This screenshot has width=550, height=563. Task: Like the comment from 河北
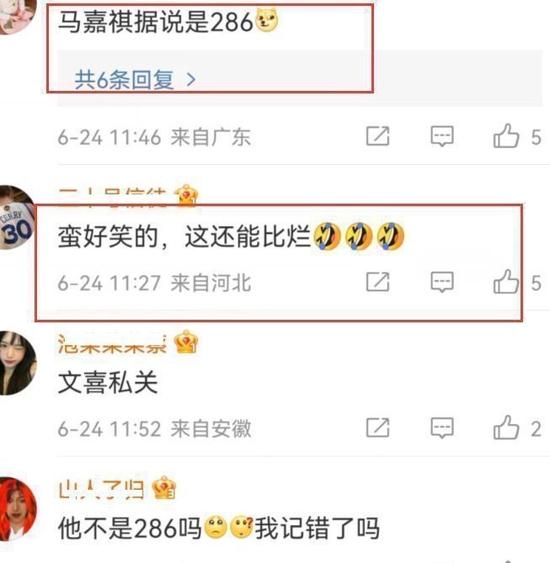506,282
